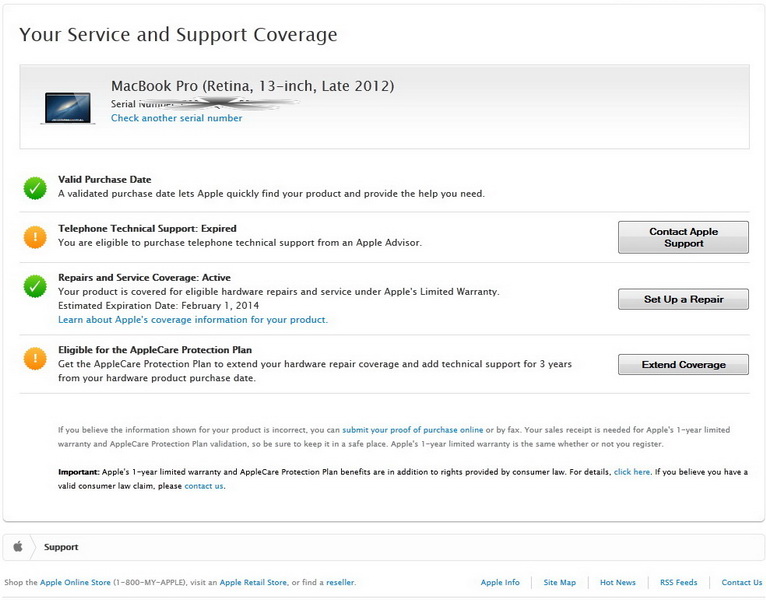Select Support in the breadcrumb bar
Viewport: 766px width, 600px height.
(x=61, y=547)
